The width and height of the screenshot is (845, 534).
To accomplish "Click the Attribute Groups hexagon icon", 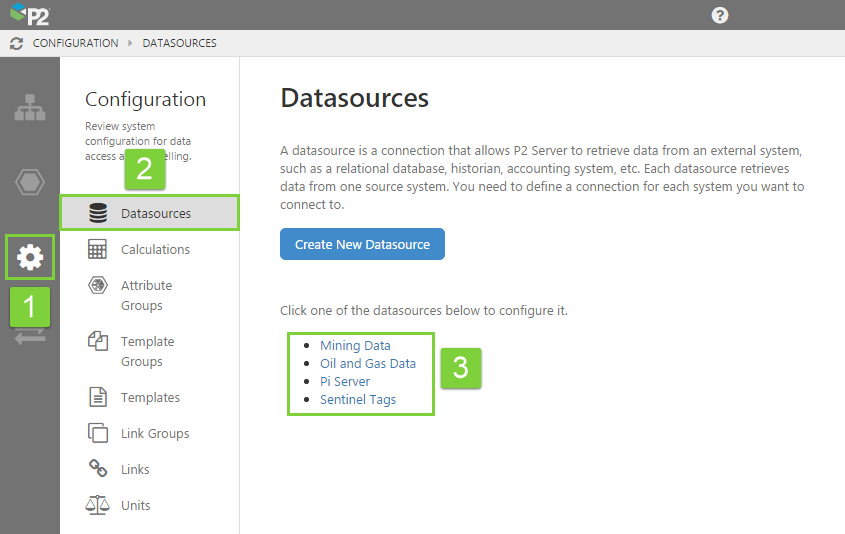I will 98,286.
